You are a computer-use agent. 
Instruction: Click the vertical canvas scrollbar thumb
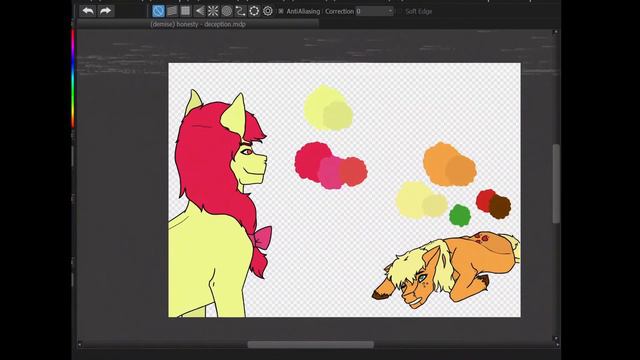[x=556, y=184]
